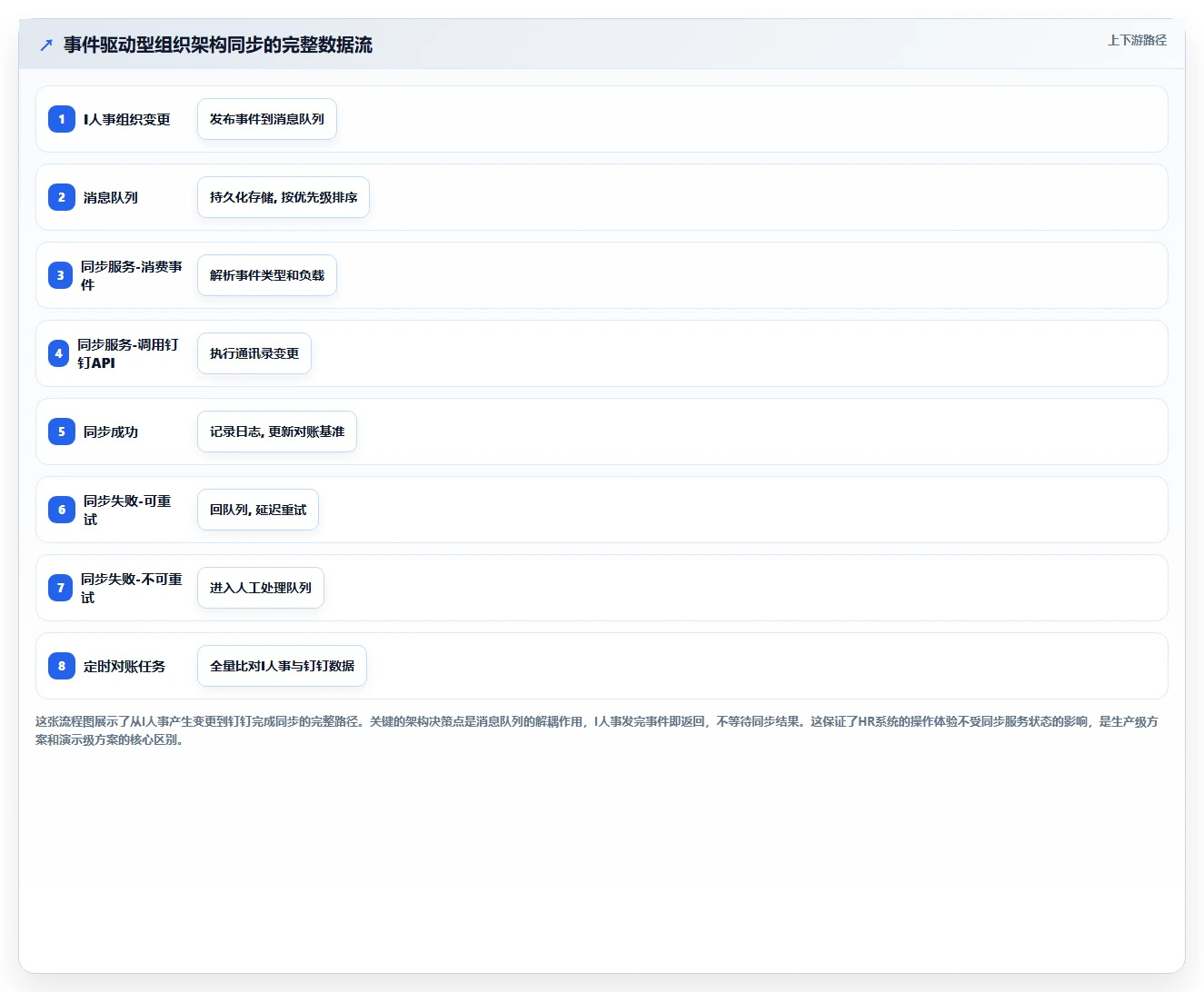Screen dimensions: 1204x992
Task: Select step 5 number badge
Action: (62, 432)
